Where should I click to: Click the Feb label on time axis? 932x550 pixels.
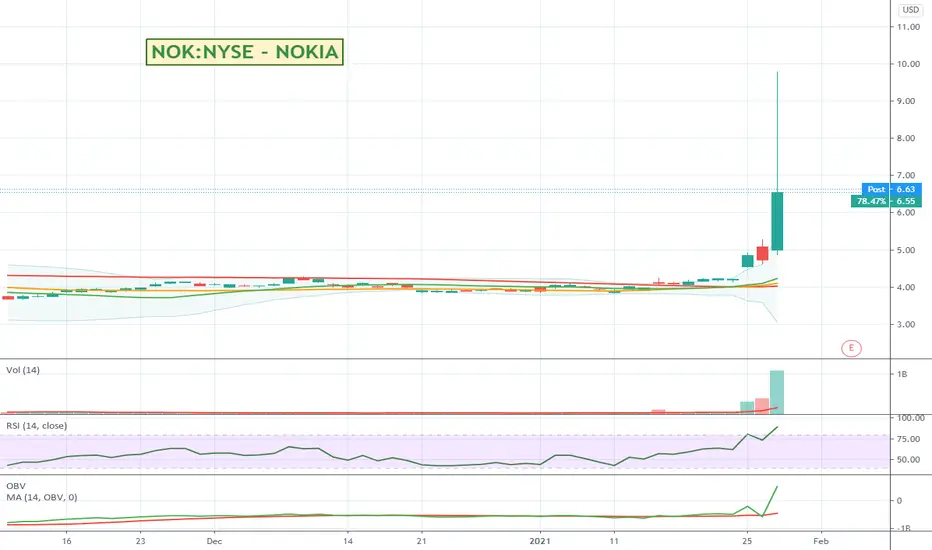[821, 541]
